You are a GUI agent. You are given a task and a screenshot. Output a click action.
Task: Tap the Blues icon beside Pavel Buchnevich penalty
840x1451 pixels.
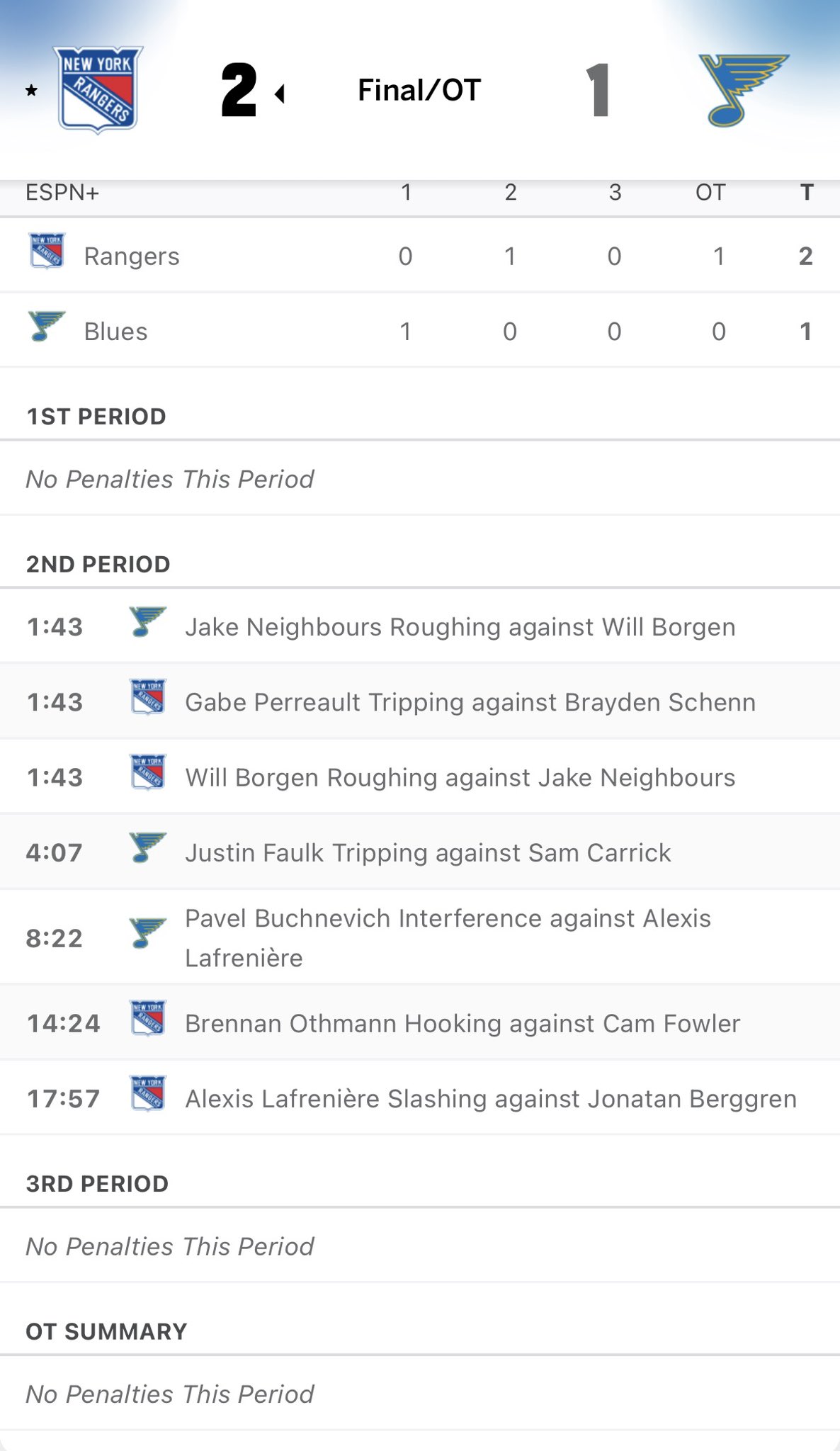pos(148,933)
